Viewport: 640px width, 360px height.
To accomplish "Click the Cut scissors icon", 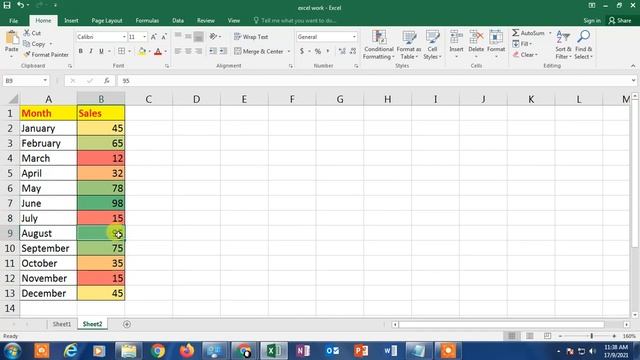I will (x=27, y=33).
